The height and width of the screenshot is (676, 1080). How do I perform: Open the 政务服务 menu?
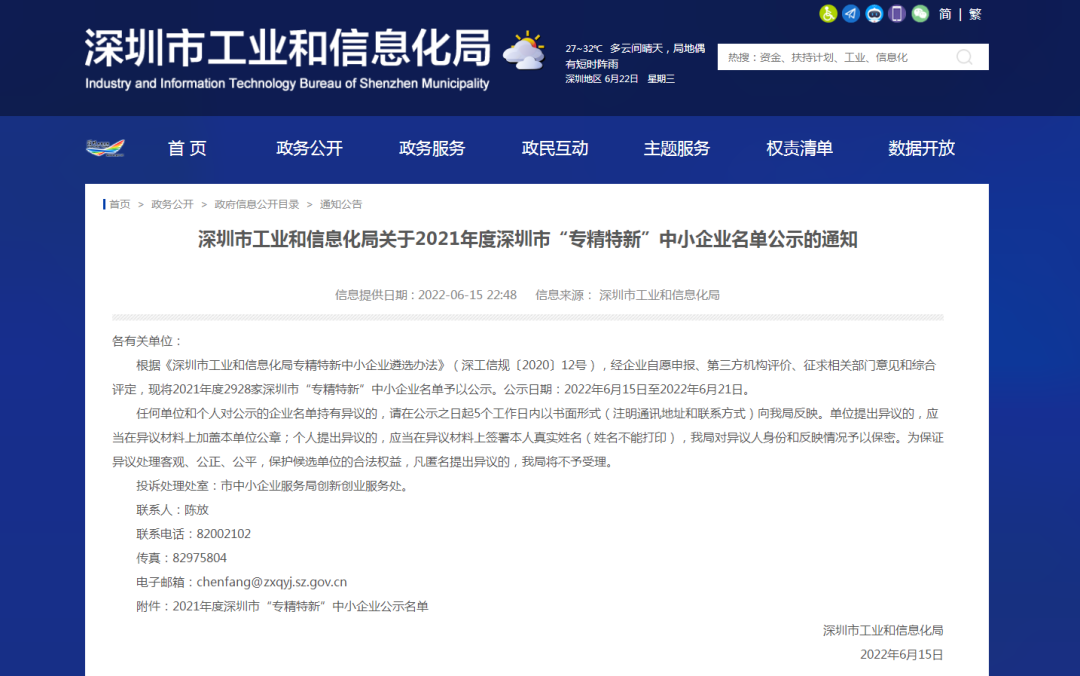coord(432,147)
